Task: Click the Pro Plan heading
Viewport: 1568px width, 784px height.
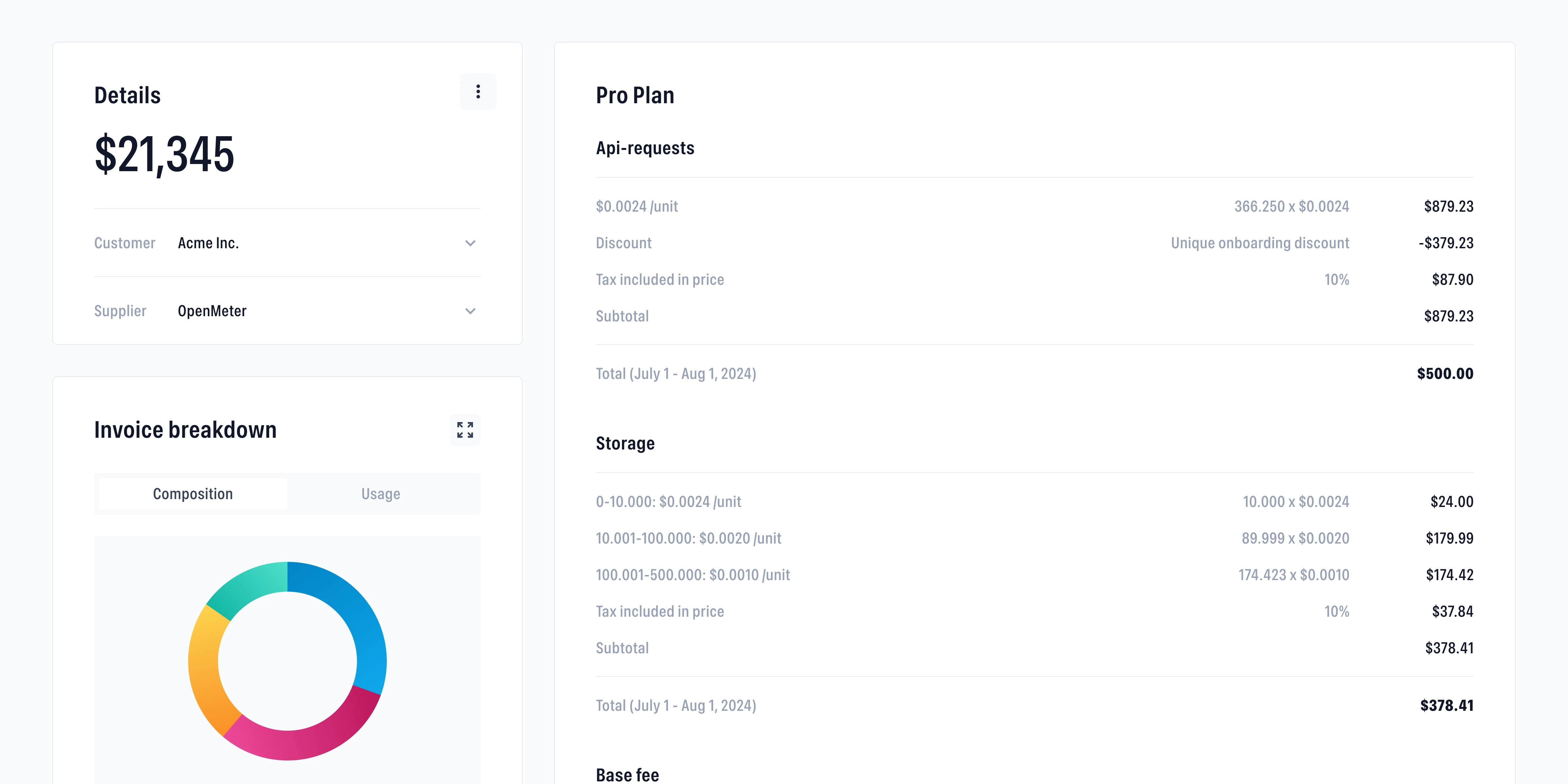Action: tap(635, 96)
